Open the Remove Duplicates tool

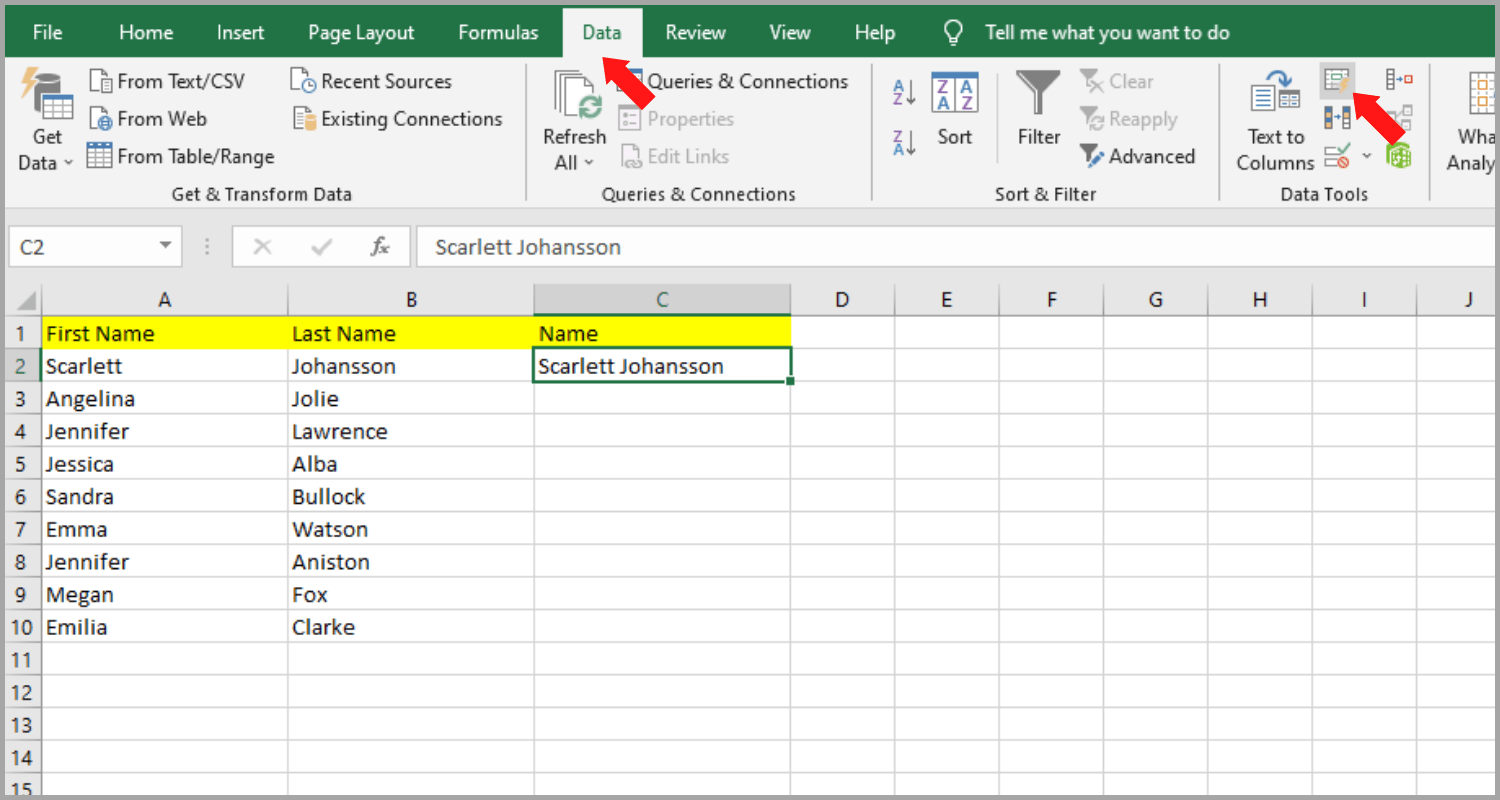[1337, 117]
